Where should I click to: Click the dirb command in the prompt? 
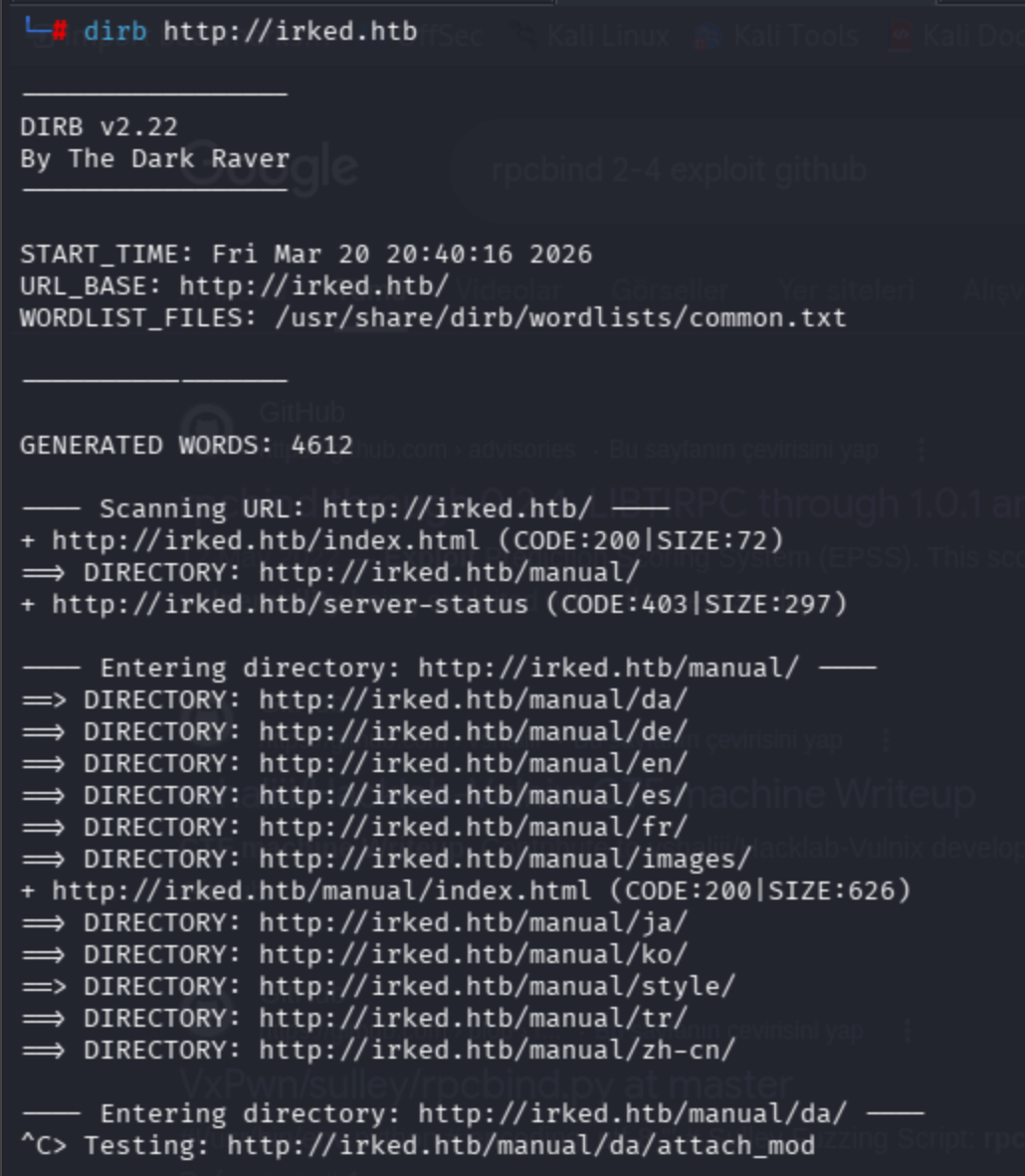pyautogui.click(x=114, y=31)
